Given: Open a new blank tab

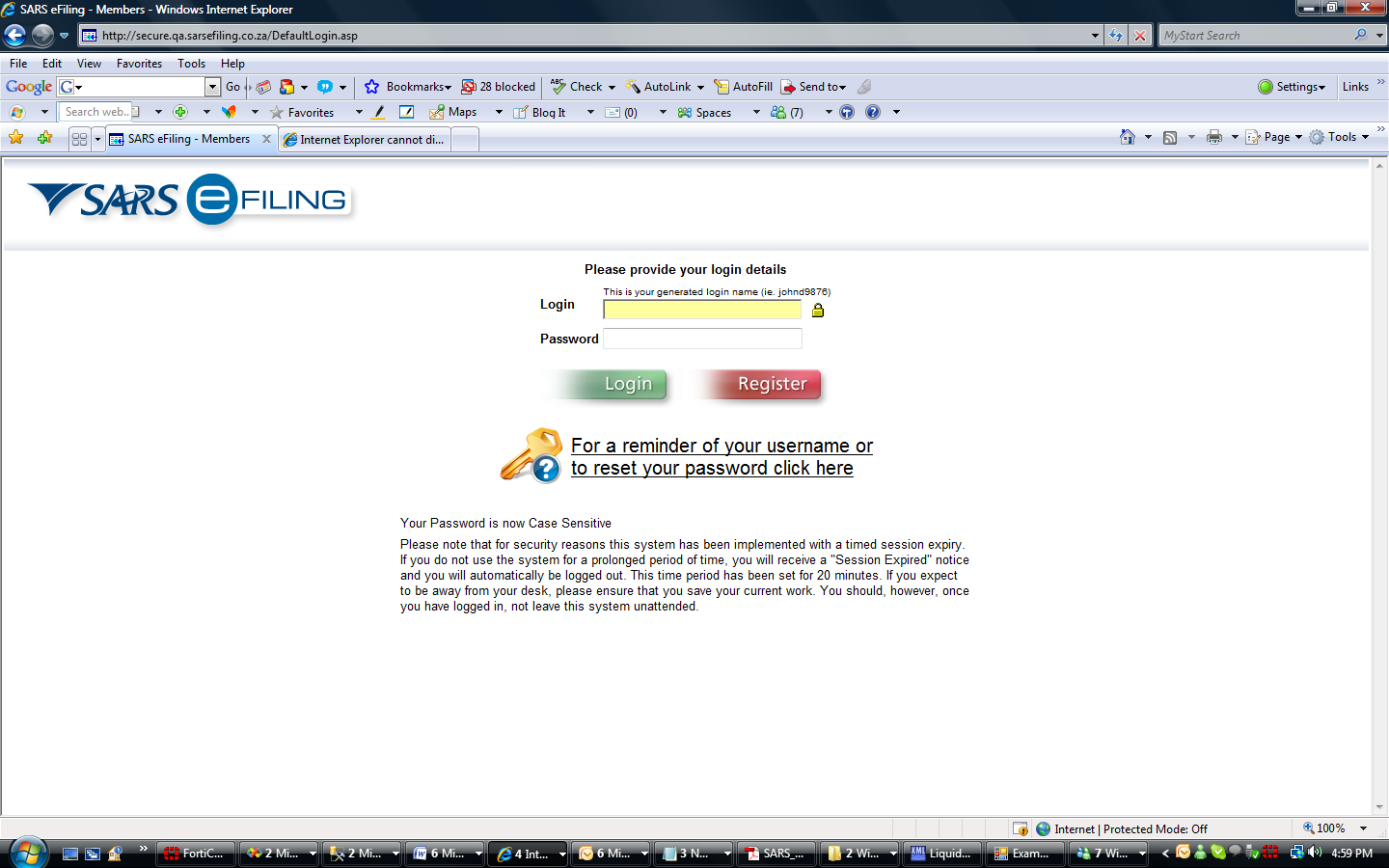Looking at the screenshot, I should pyautogui.click(x=465, y=140).
